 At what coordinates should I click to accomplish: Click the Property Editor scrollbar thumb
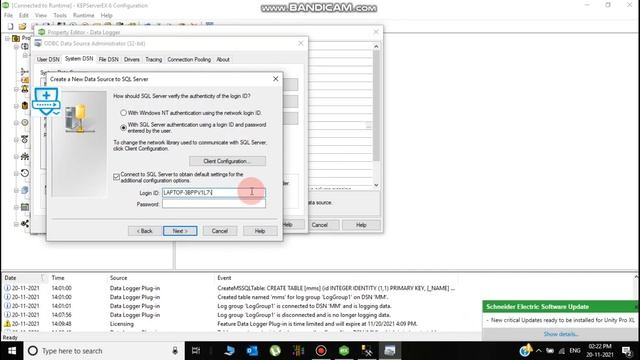(x=376, y=105)
